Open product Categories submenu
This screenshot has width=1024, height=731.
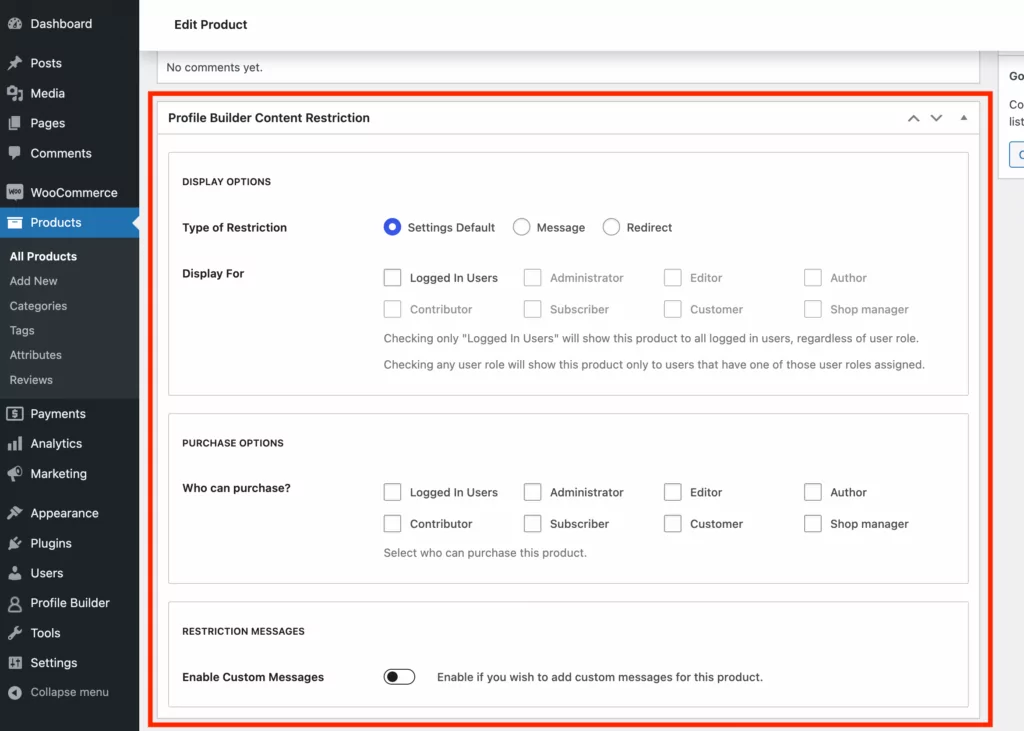pos(38,306)
